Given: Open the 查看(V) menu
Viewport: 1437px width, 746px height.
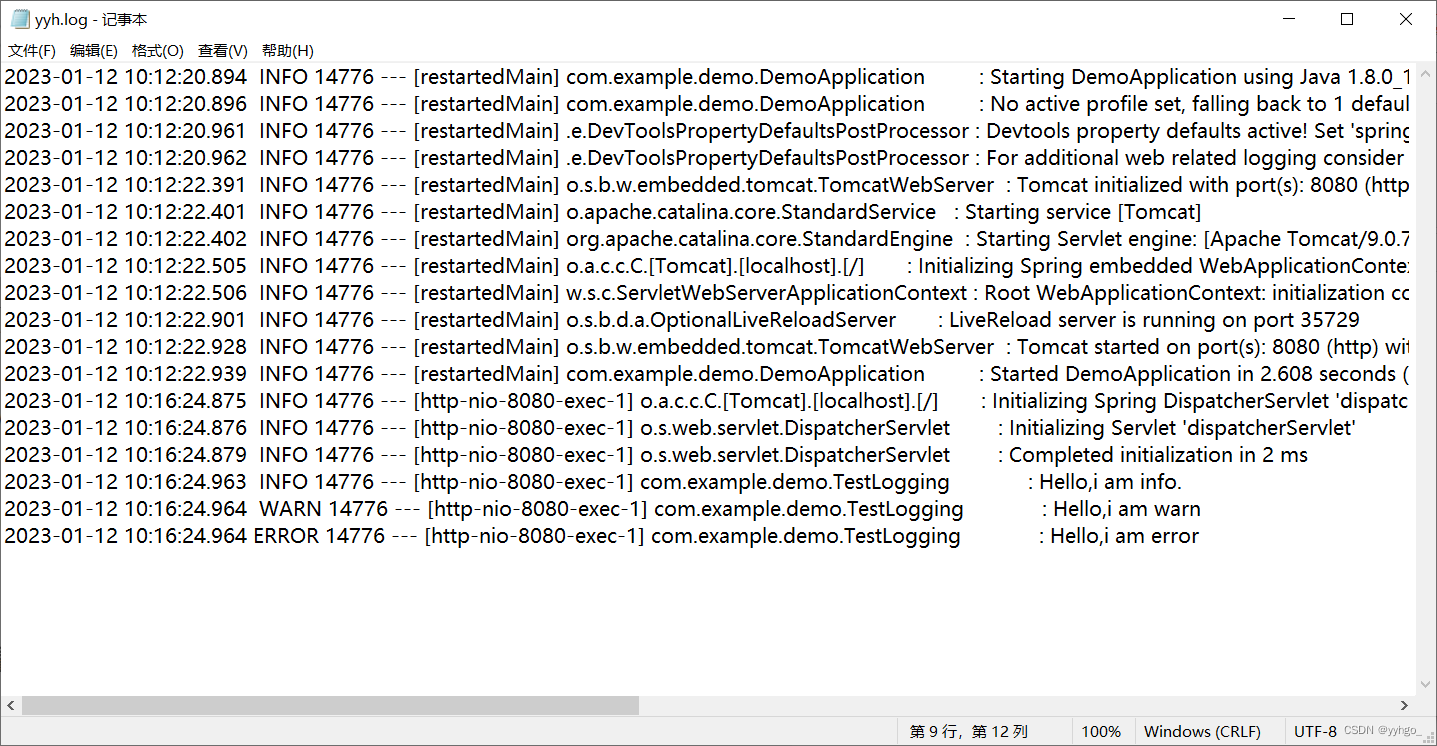Looking at the screenshot, I should [222, 50].
